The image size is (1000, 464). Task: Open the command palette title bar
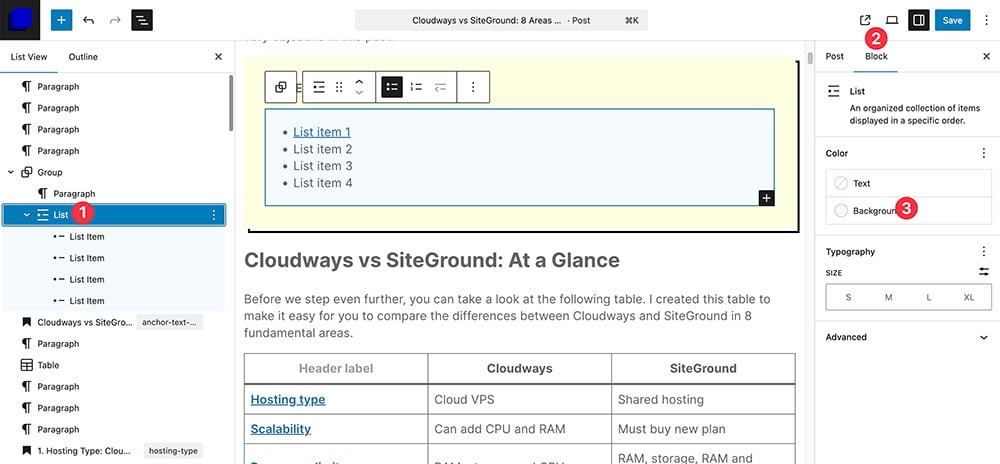pos(501,20)
